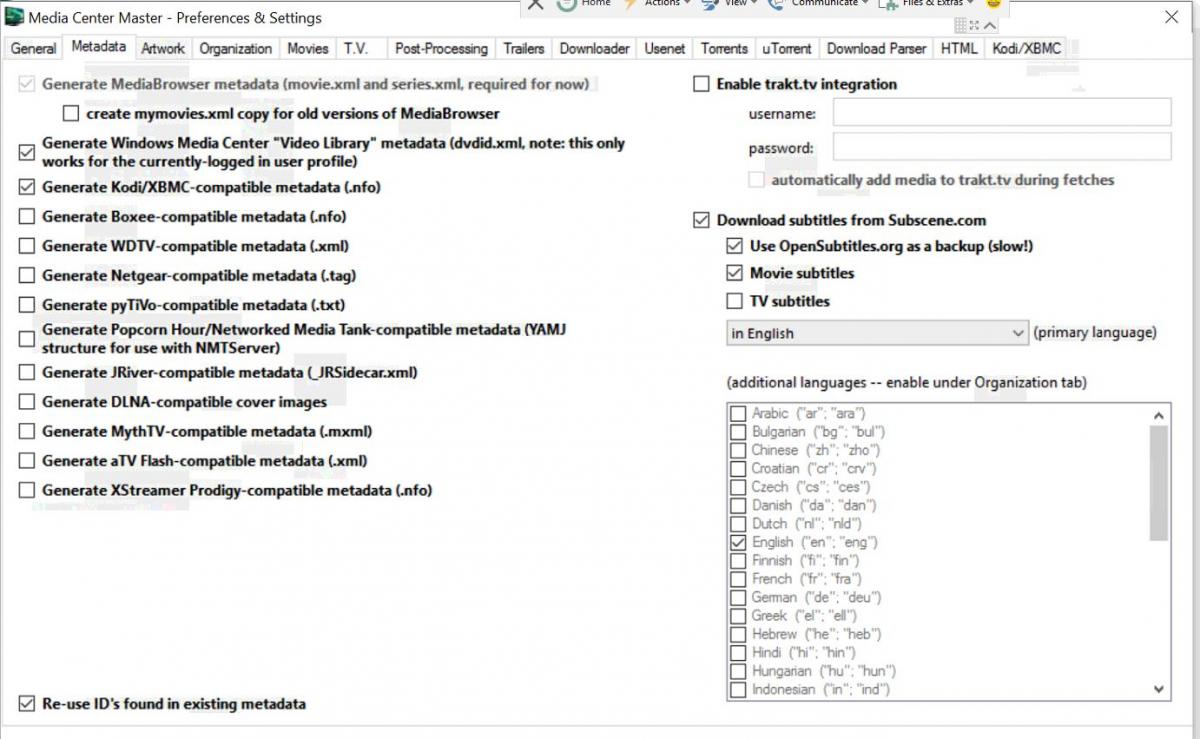This screenshot has width=1200, height=739.
Task: Check Generate XStreamer Prodigy-compatible metadata
Action: point(26,490)
